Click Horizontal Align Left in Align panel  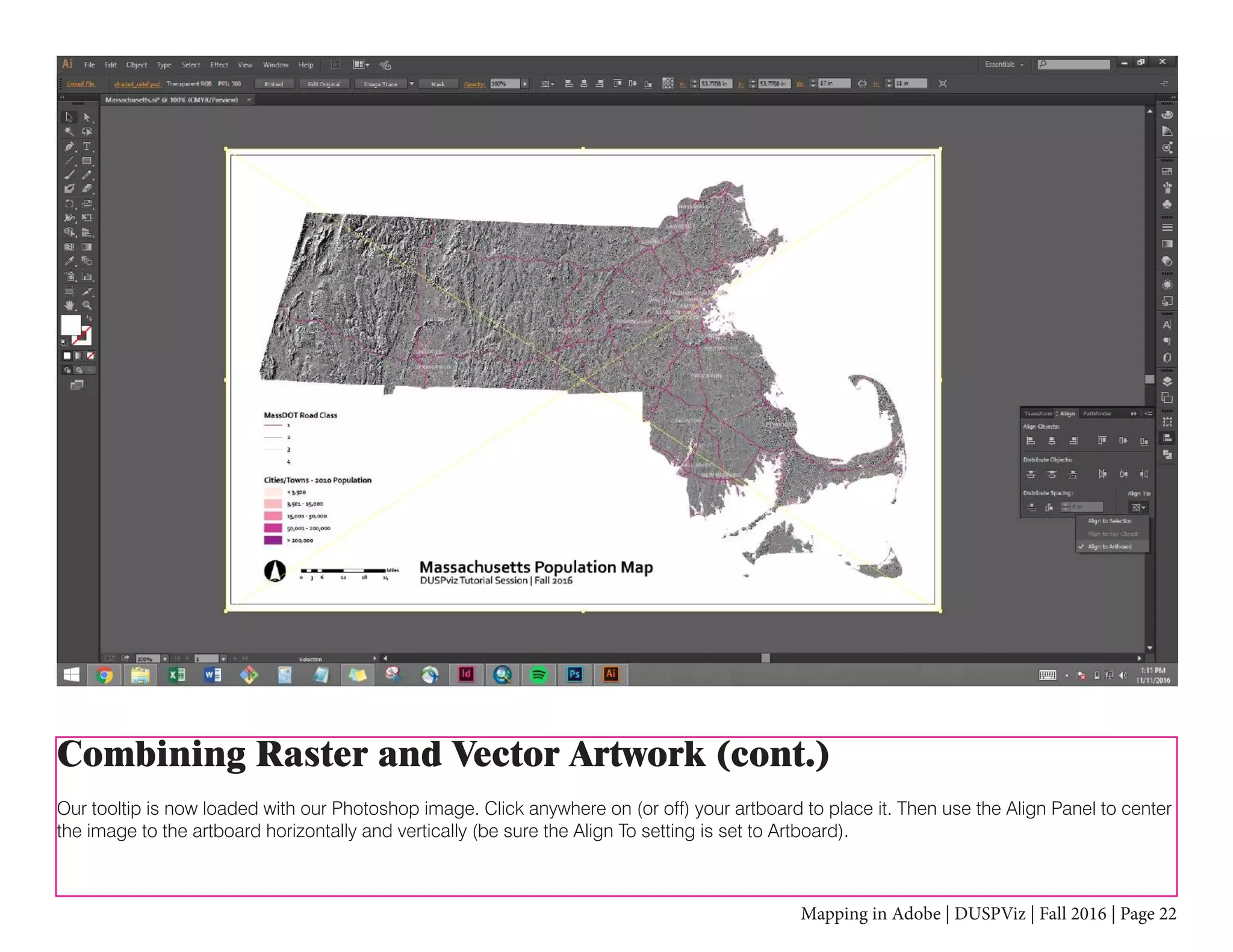(1031, 441)
